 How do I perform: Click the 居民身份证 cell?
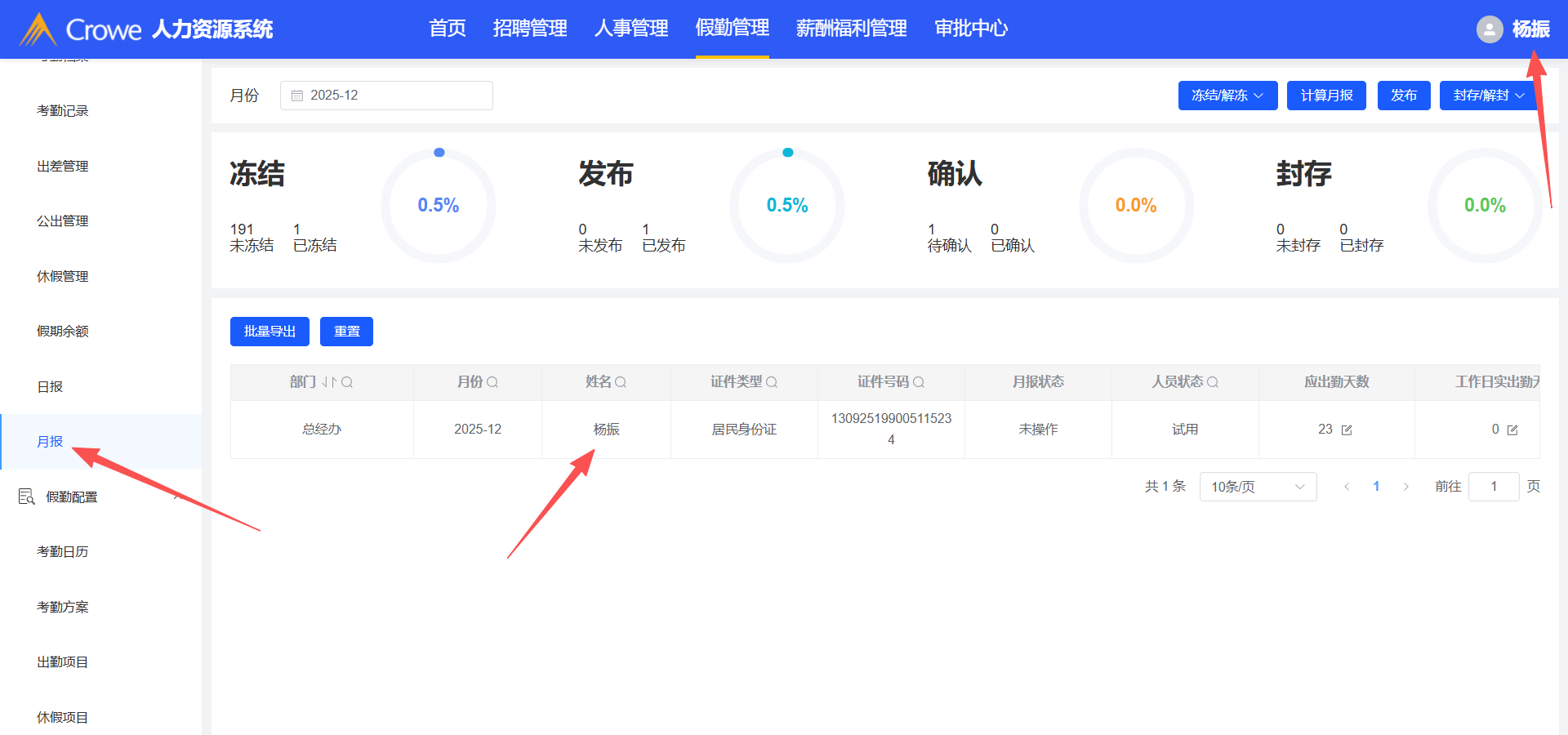tap(744, 430)
